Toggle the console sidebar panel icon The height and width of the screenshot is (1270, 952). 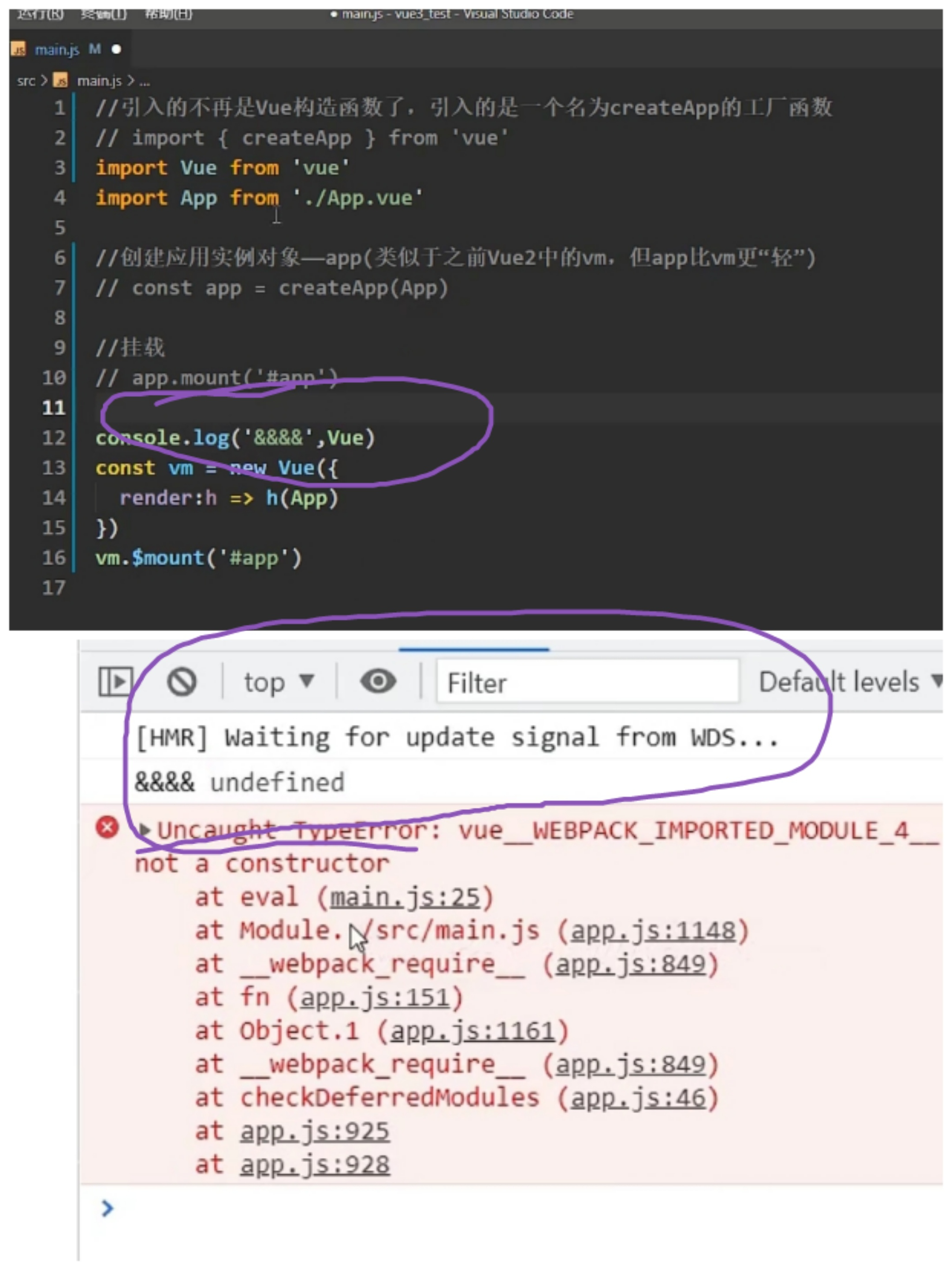tap(115, 681)
